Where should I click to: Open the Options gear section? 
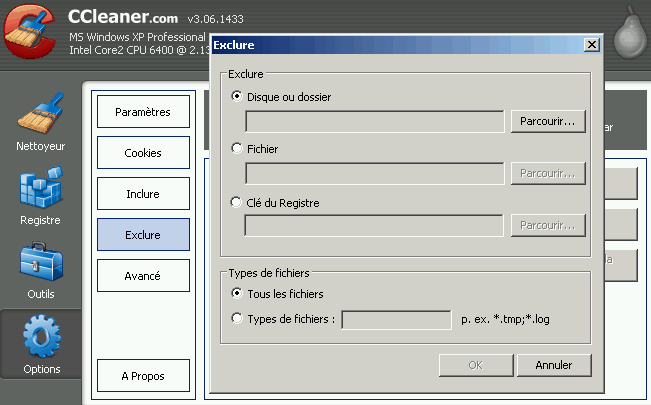[41, 344]
